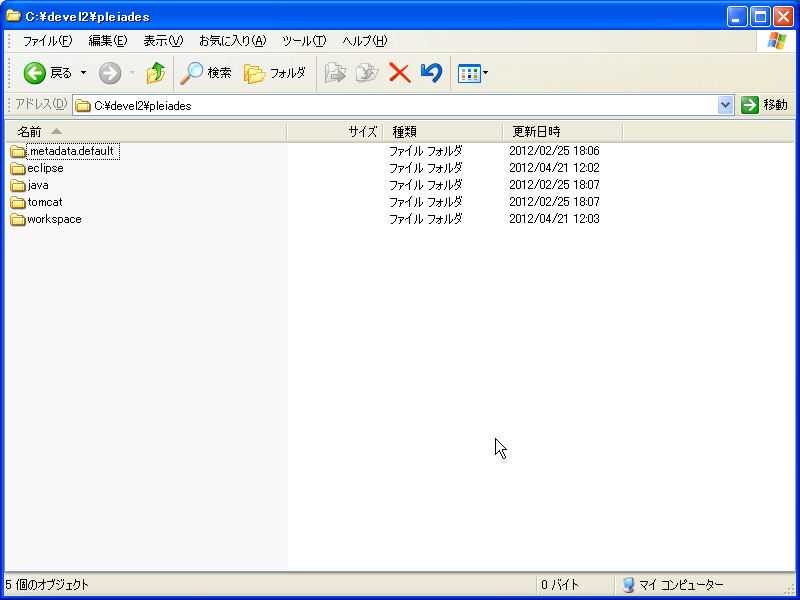
Task: Click the My Computer status bar icon
Action: click(629, 585)
